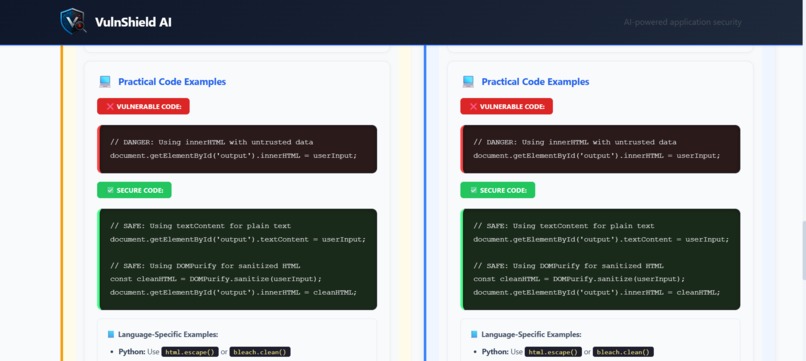The image size is (806, 361).
Task: Click innerHTML = cleanHTML line in orange-bordered panel
Action: (233, 292)
